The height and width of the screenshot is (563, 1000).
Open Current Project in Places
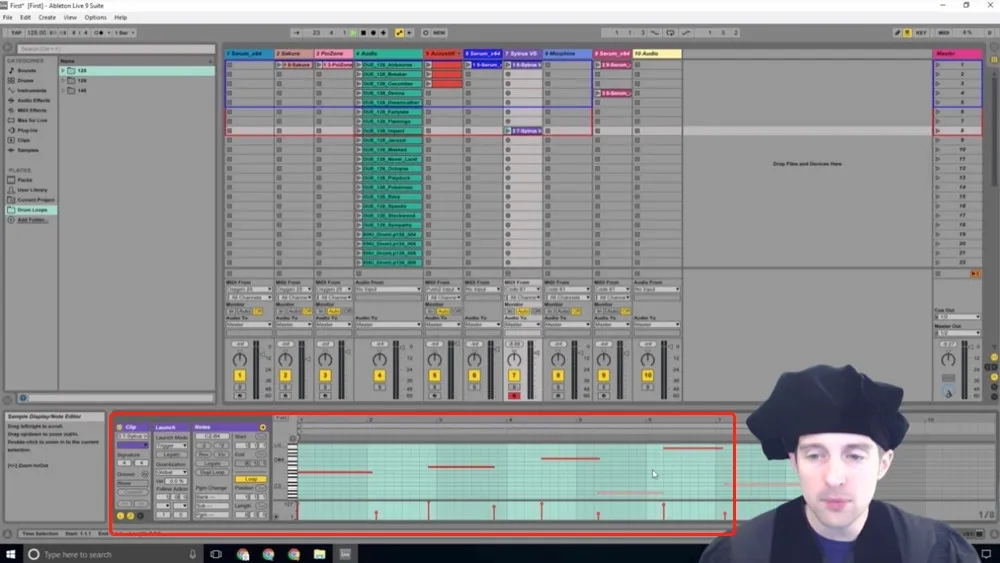coord(35,200)
